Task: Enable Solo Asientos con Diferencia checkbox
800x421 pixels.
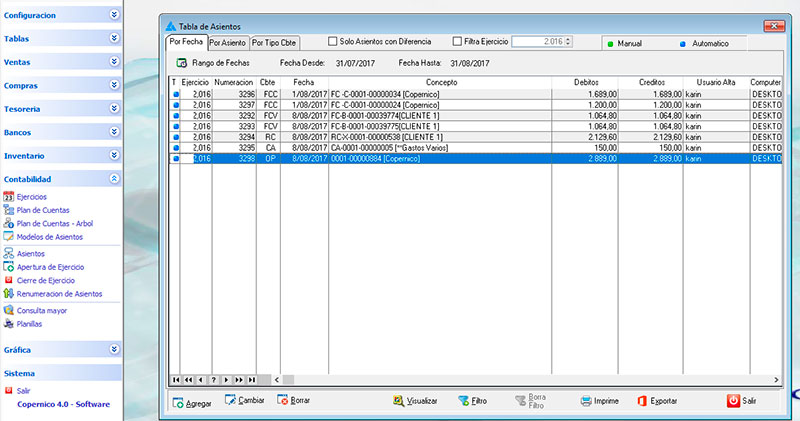Action: pyautogui.click(x=334, y=42)
